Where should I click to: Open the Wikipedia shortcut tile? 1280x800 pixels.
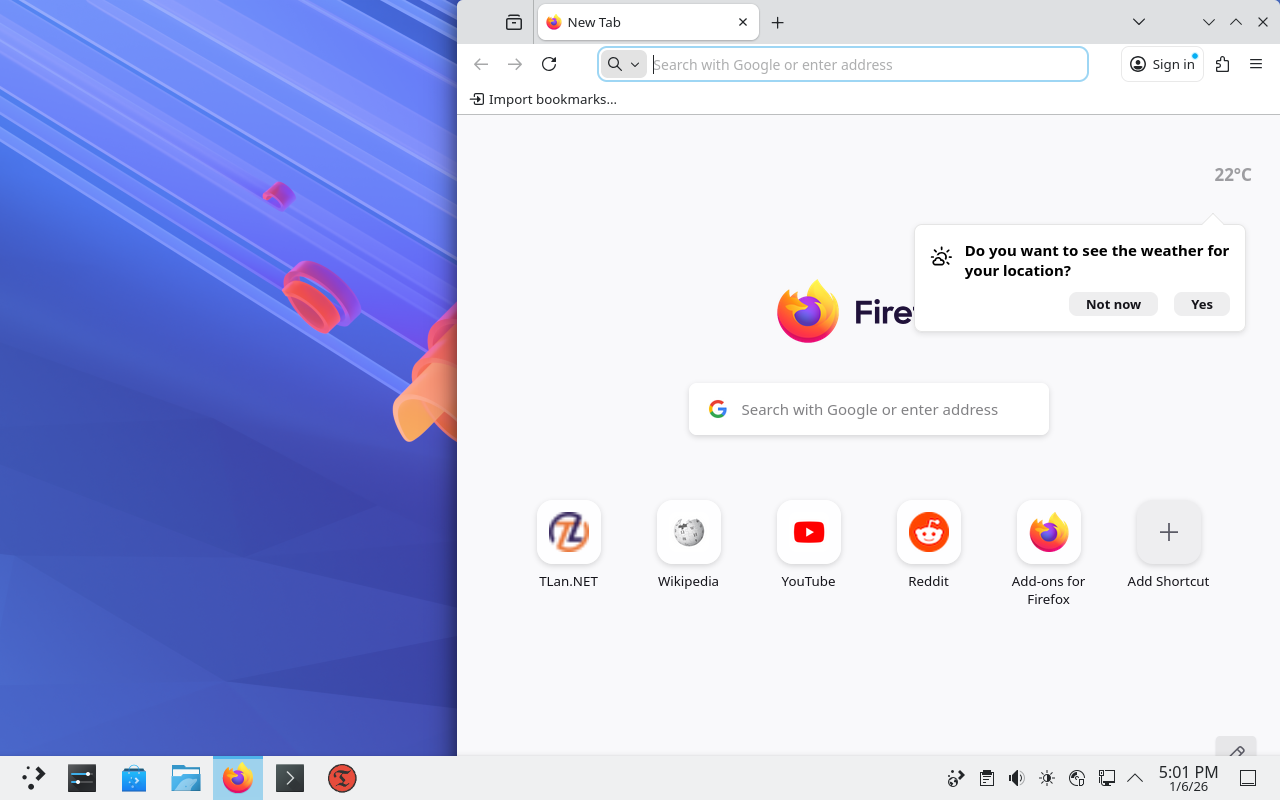pos(688,533)
